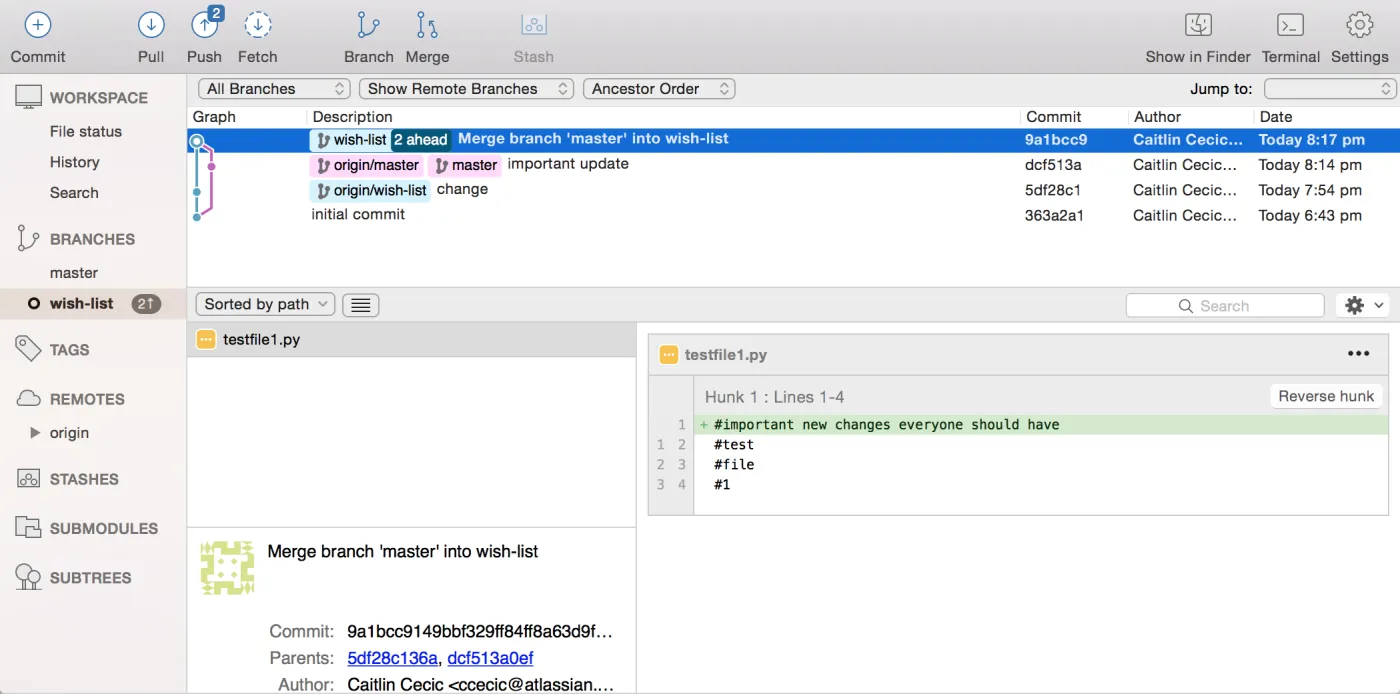Click the Date column header
This screenshot has width=1400, height=694.
(x=1276, y=117)
